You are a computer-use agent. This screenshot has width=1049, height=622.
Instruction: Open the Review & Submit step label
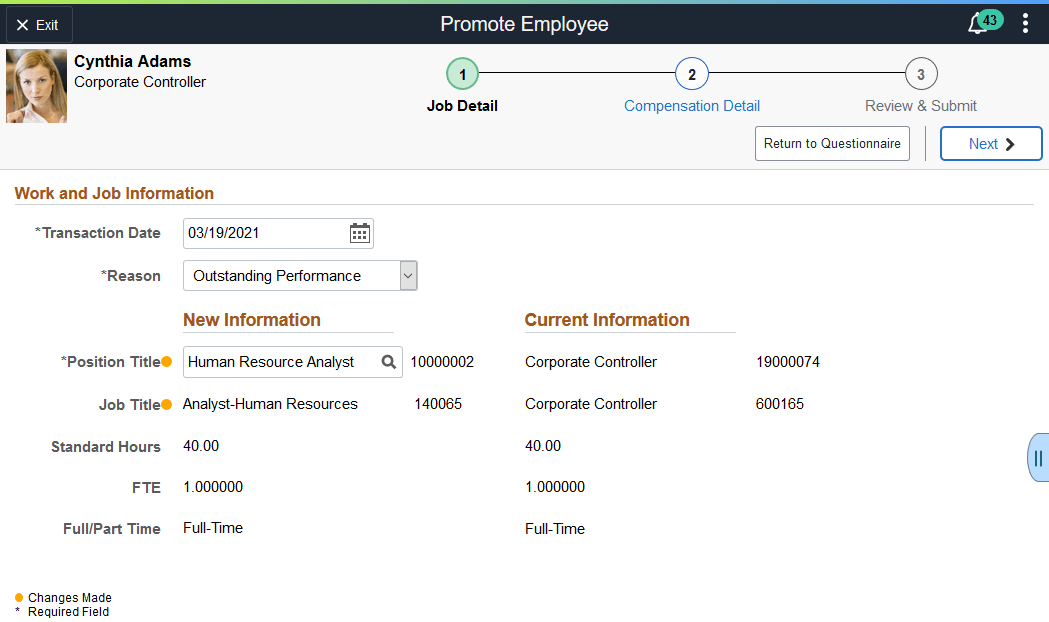pos(920,105)
